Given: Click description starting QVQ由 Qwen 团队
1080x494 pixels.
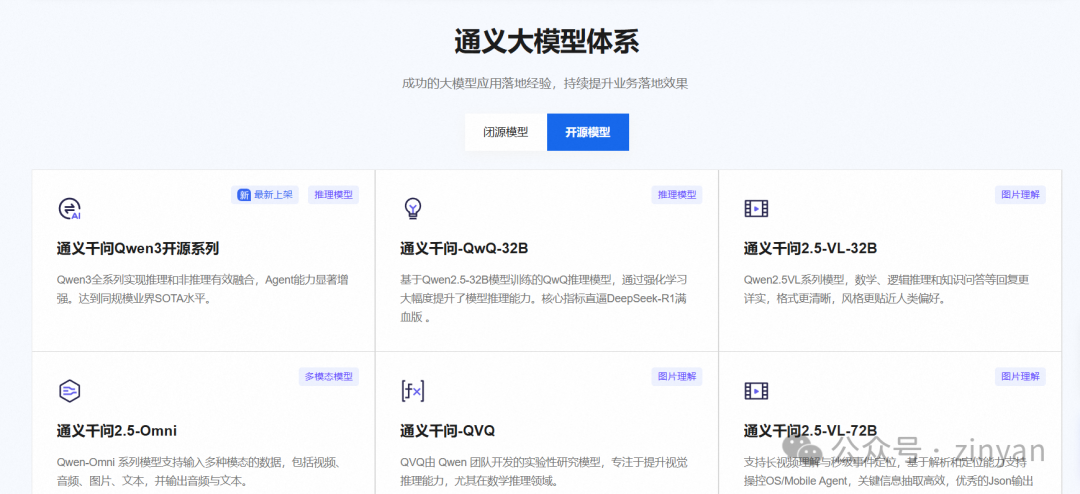Looking at the screenshot, I should coord(543,471).
